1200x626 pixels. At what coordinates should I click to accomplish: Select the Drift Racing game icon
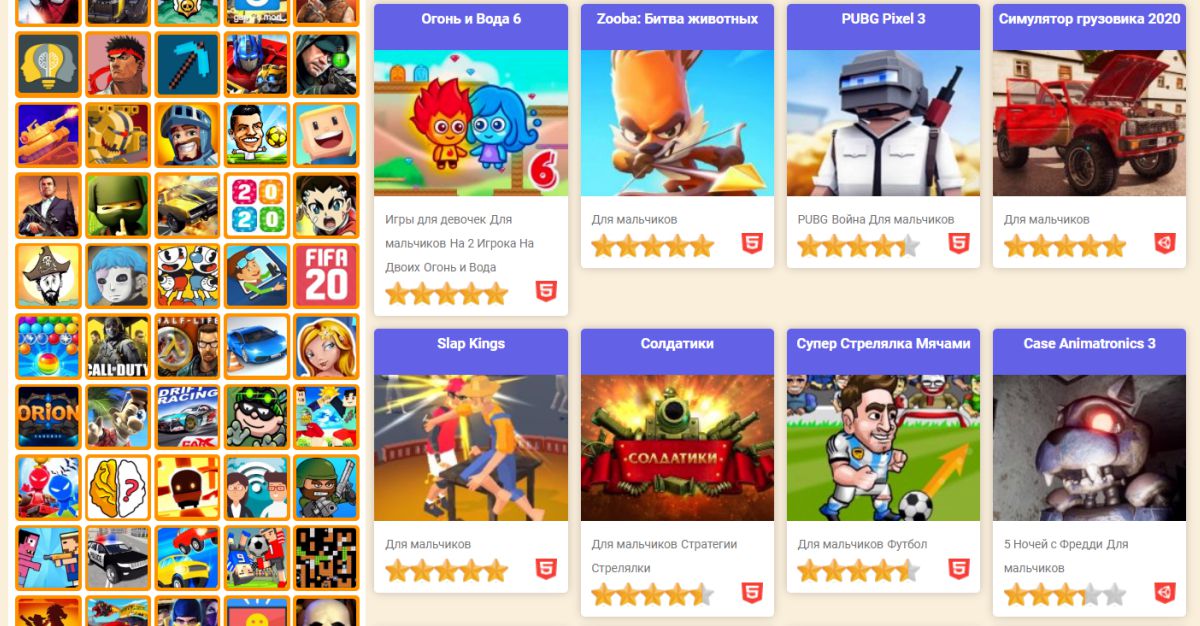[187, 417]
